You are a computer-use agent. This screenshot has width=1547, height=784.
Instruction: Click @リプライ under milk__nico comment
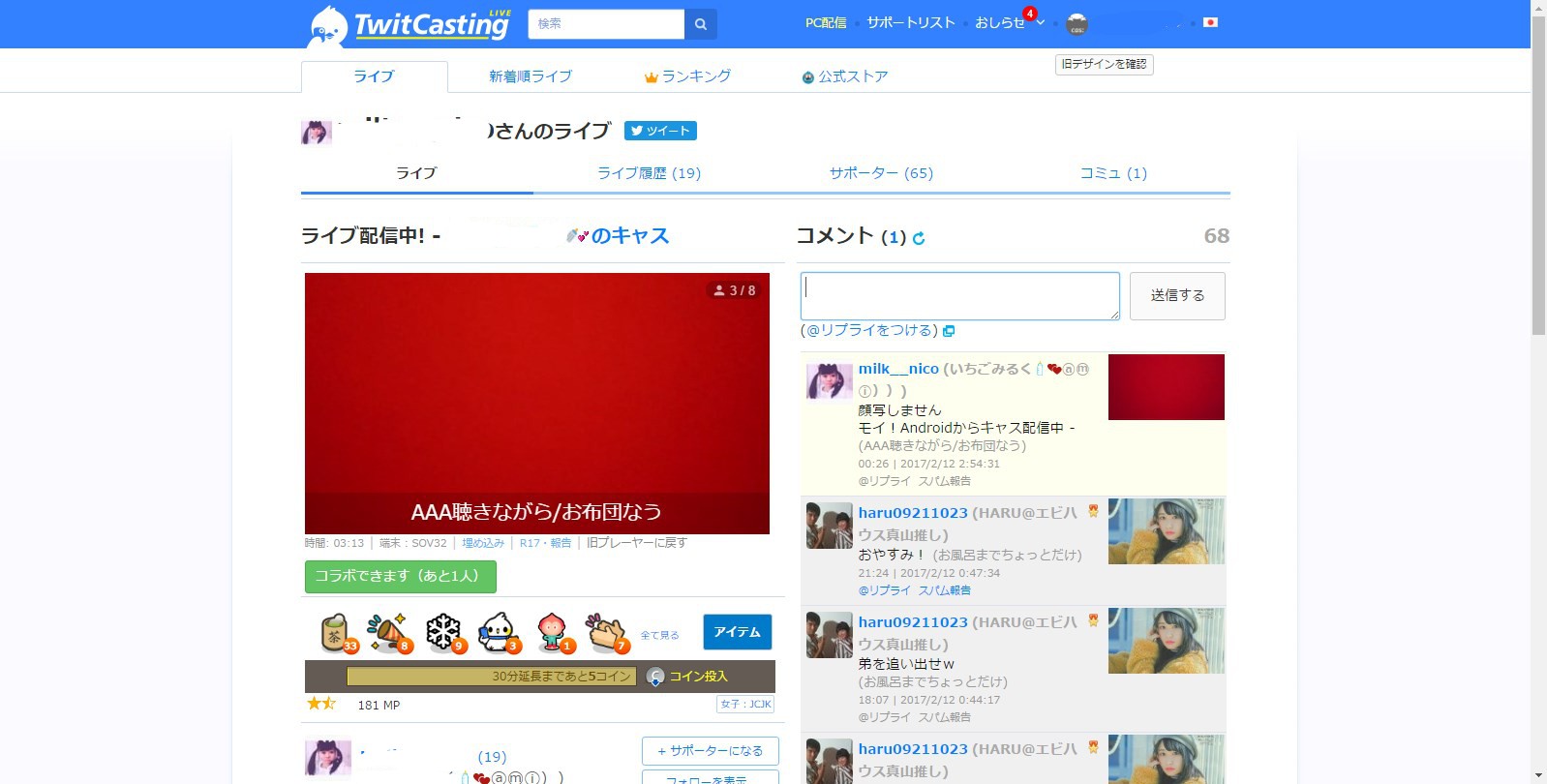point(884,481)
